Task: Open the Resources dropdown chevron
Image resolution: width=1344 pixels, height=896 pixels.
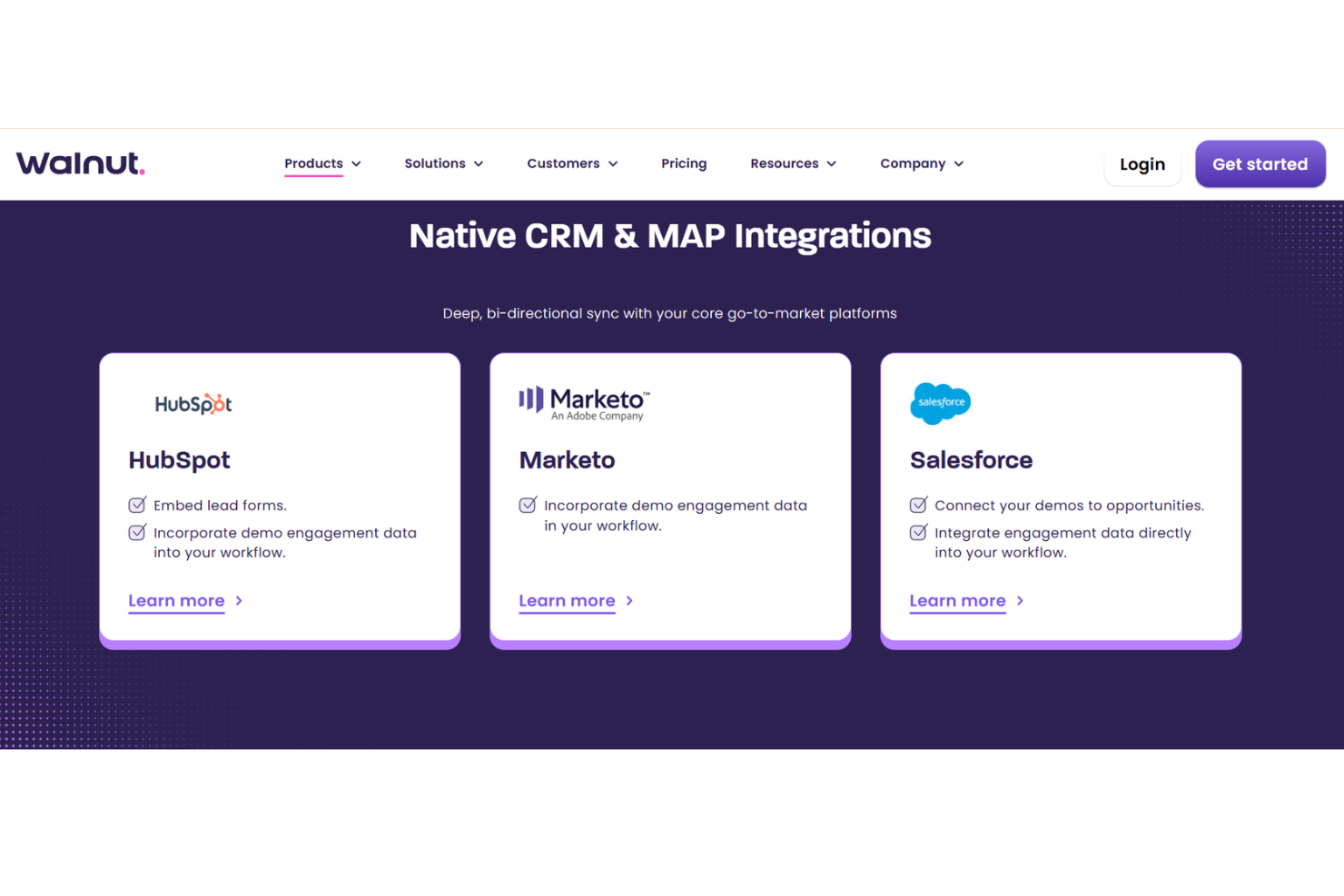Action: tap(831, 164)
